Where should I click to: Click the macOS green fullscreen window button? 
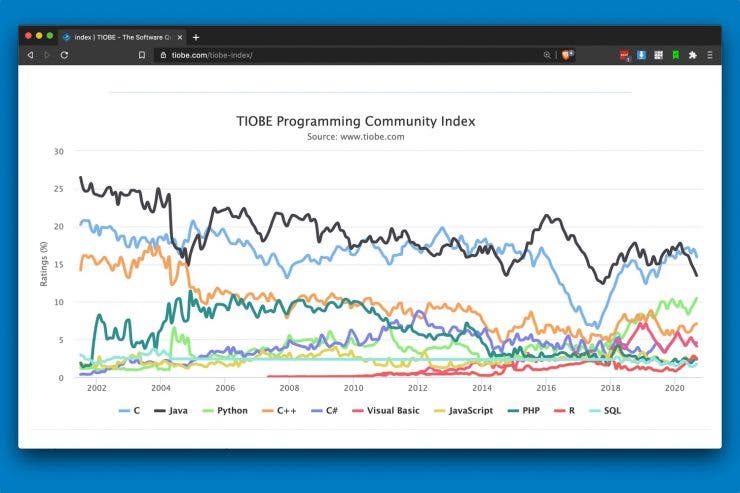50,36
